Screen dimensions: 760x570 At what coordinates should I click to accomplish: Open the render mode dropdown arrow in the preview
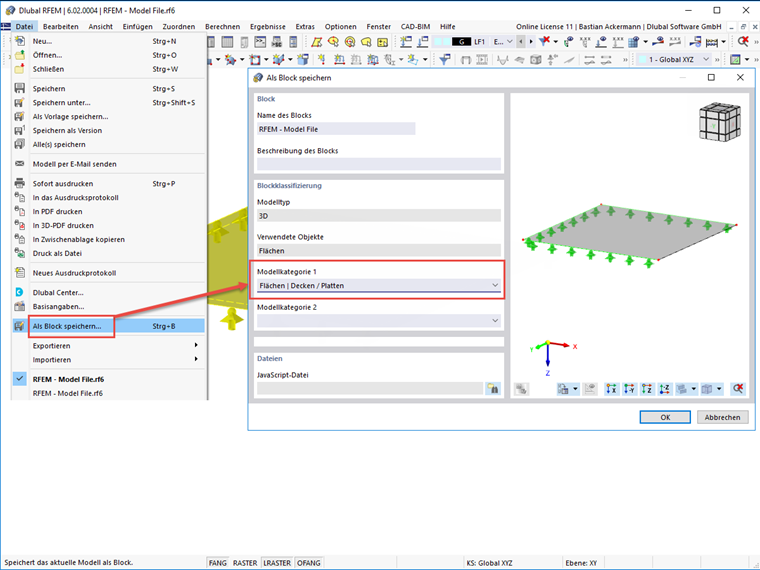pyautogui.click(x=694, y=389)
